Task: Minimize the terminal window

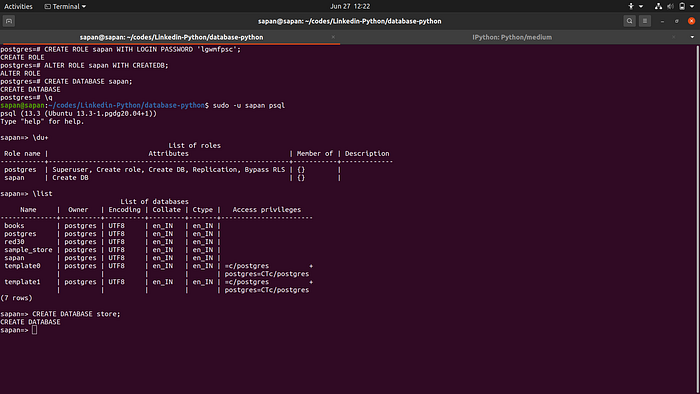Action: pos(662,21)
